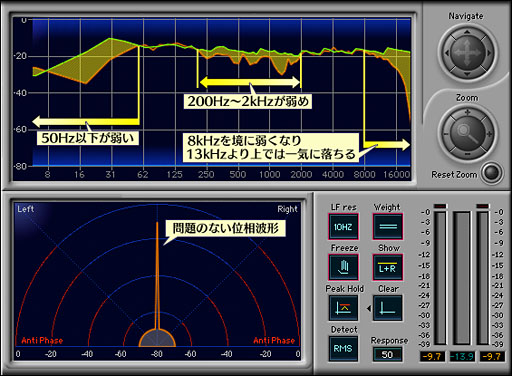Open the LF res 10HZ selector
The width and height of the screenshot is (512, 376).
click(343, 227)
